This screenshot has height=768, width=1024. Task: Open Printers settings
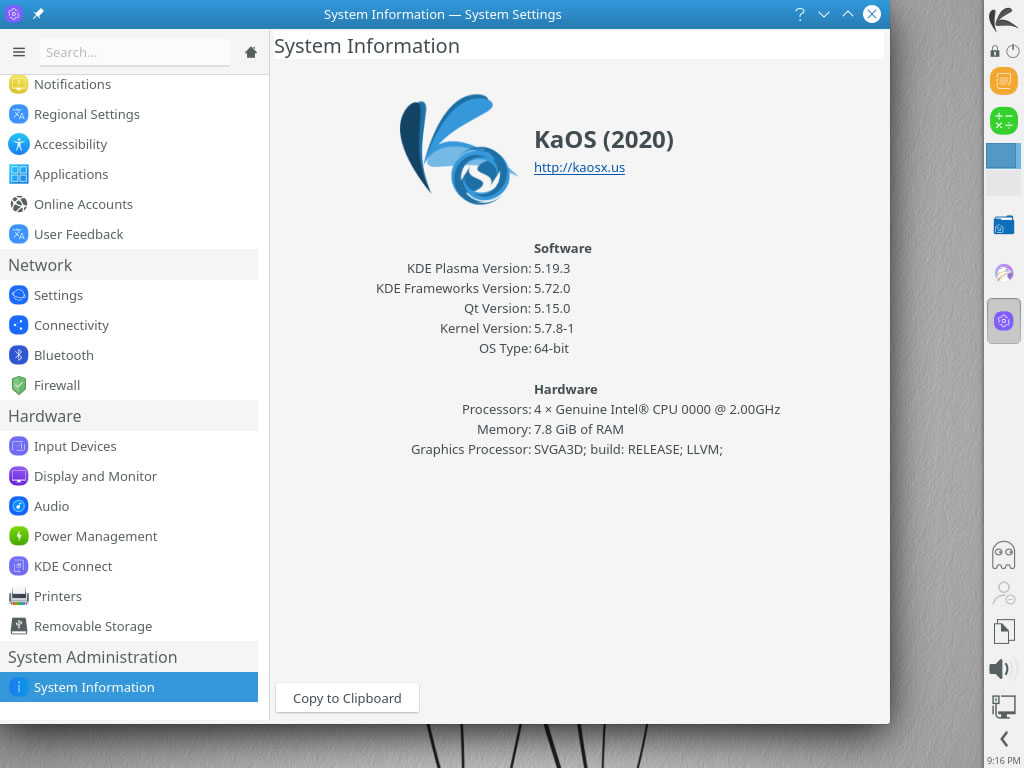click(x=129, y=596)
